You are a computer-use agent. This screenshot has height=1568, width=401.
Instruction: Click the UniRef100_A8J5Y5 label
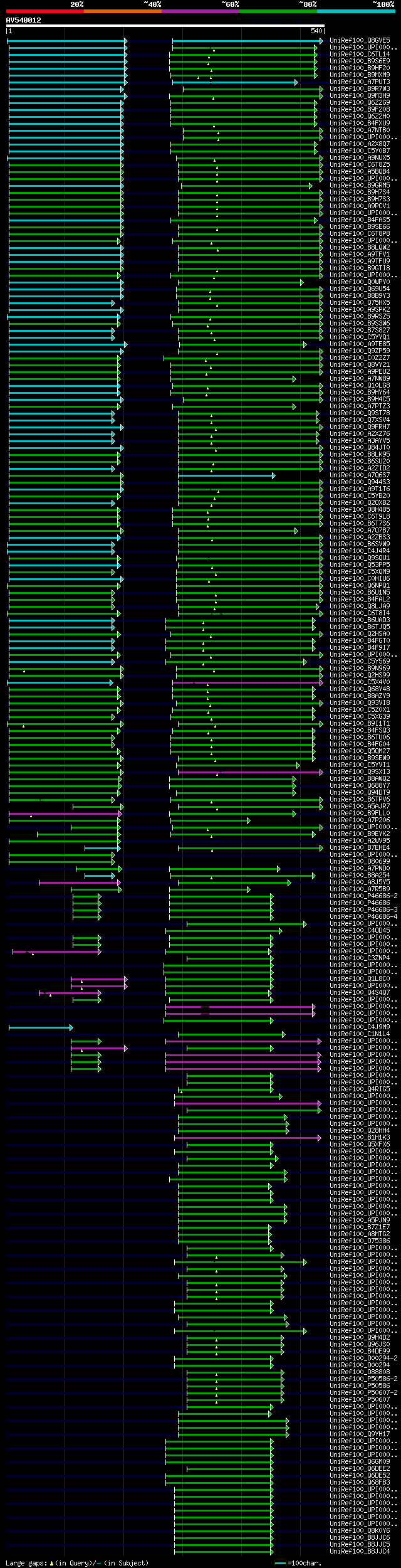click(x=360, y=882)
